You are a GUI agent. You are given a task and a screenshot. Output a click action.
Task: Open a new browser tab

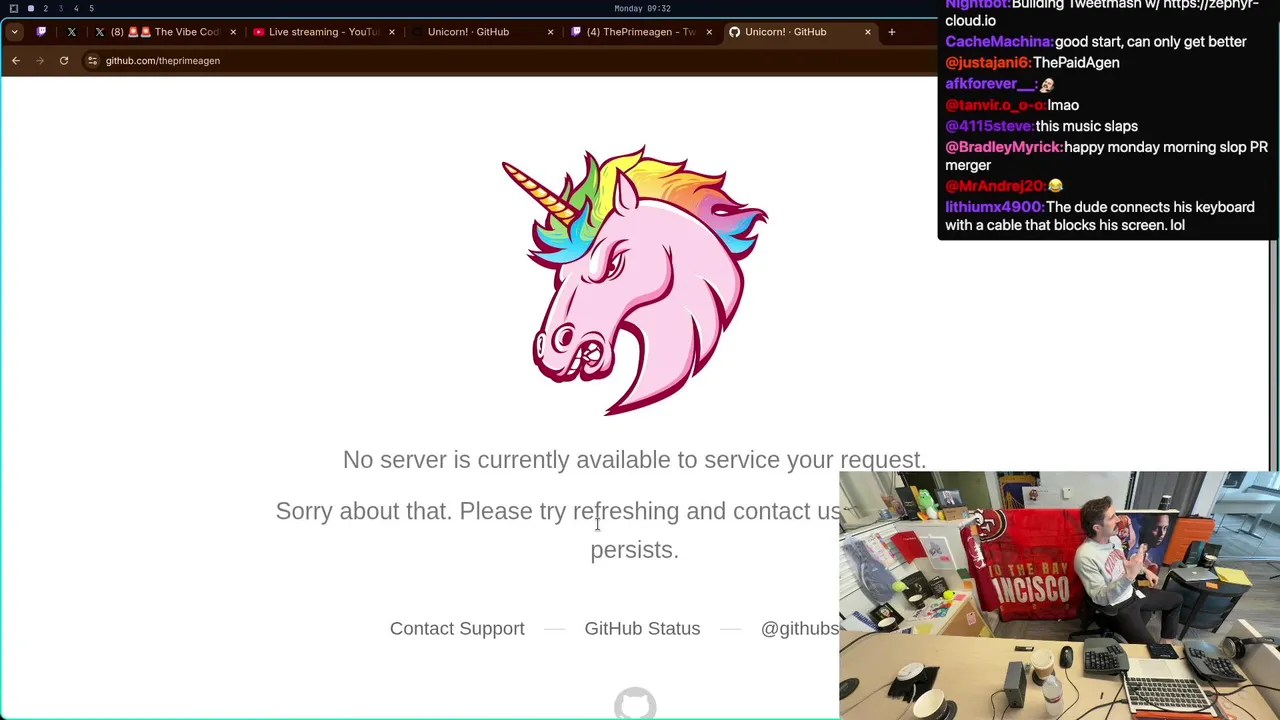pos(891,32)
